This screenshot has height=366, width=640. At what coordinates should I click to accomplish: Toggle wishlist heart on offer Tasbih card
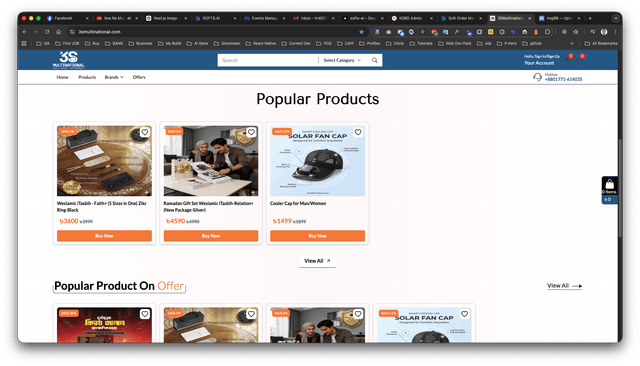251,314
